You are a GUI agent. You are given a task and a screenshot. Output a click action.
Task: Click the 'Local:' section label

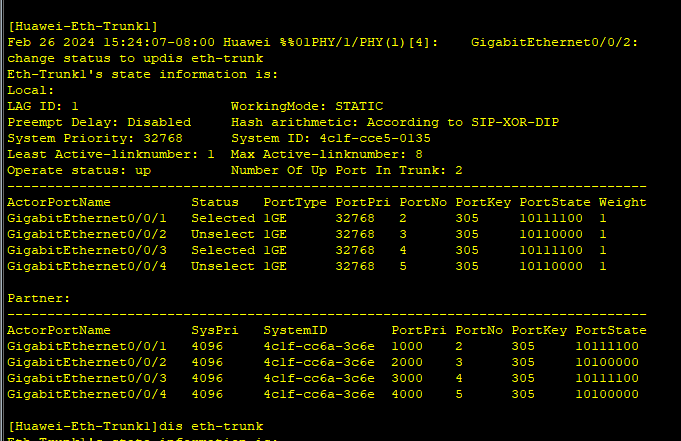point(30,90)
